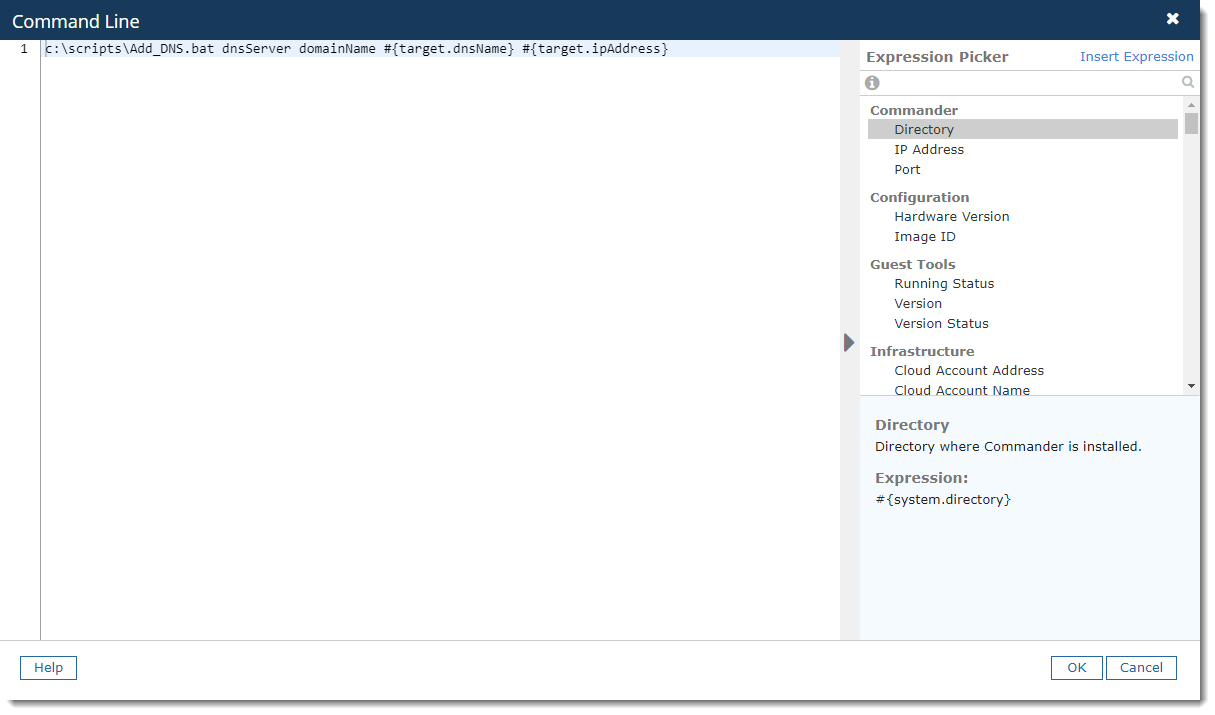Click the Configuration category heading
1215x715 pixels.
click(x=919, y=197)
